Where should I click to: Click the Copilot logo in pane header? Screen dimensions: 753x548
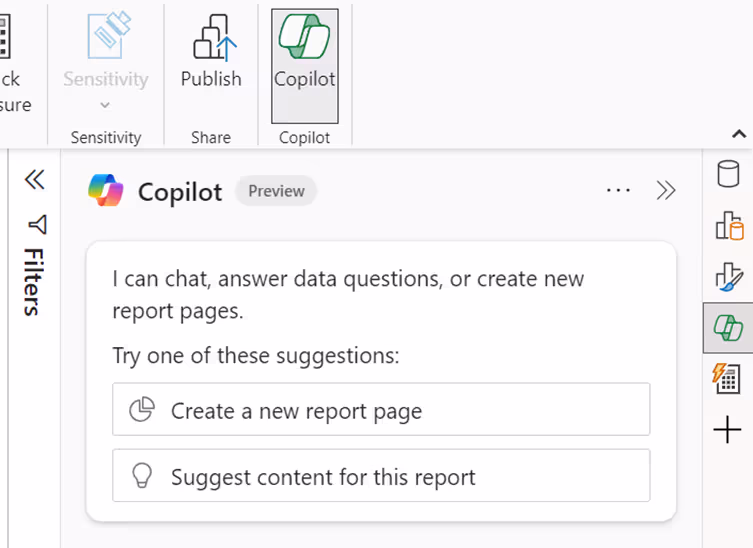106,191
